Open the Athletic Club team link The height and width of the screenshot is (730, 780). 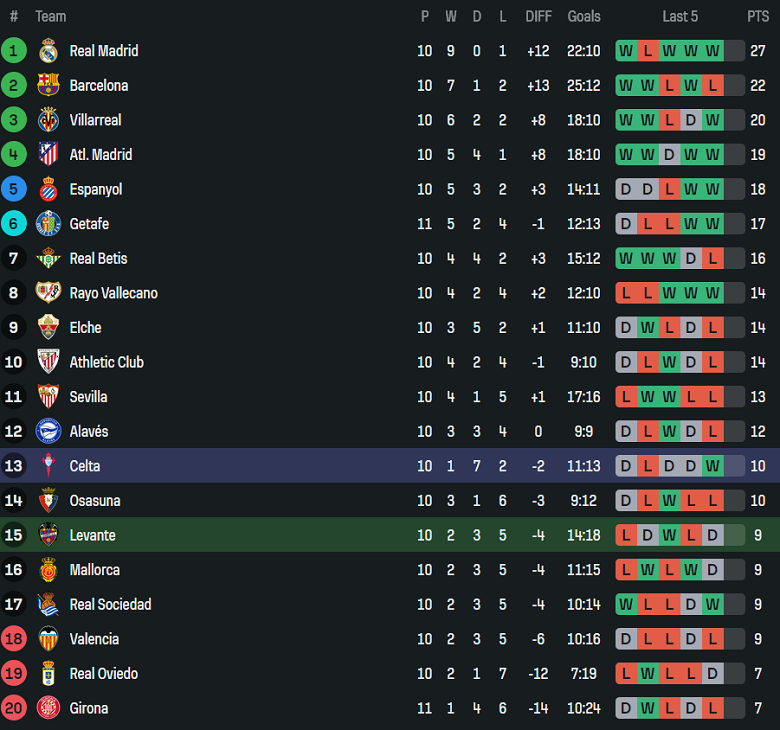point(106,362)
